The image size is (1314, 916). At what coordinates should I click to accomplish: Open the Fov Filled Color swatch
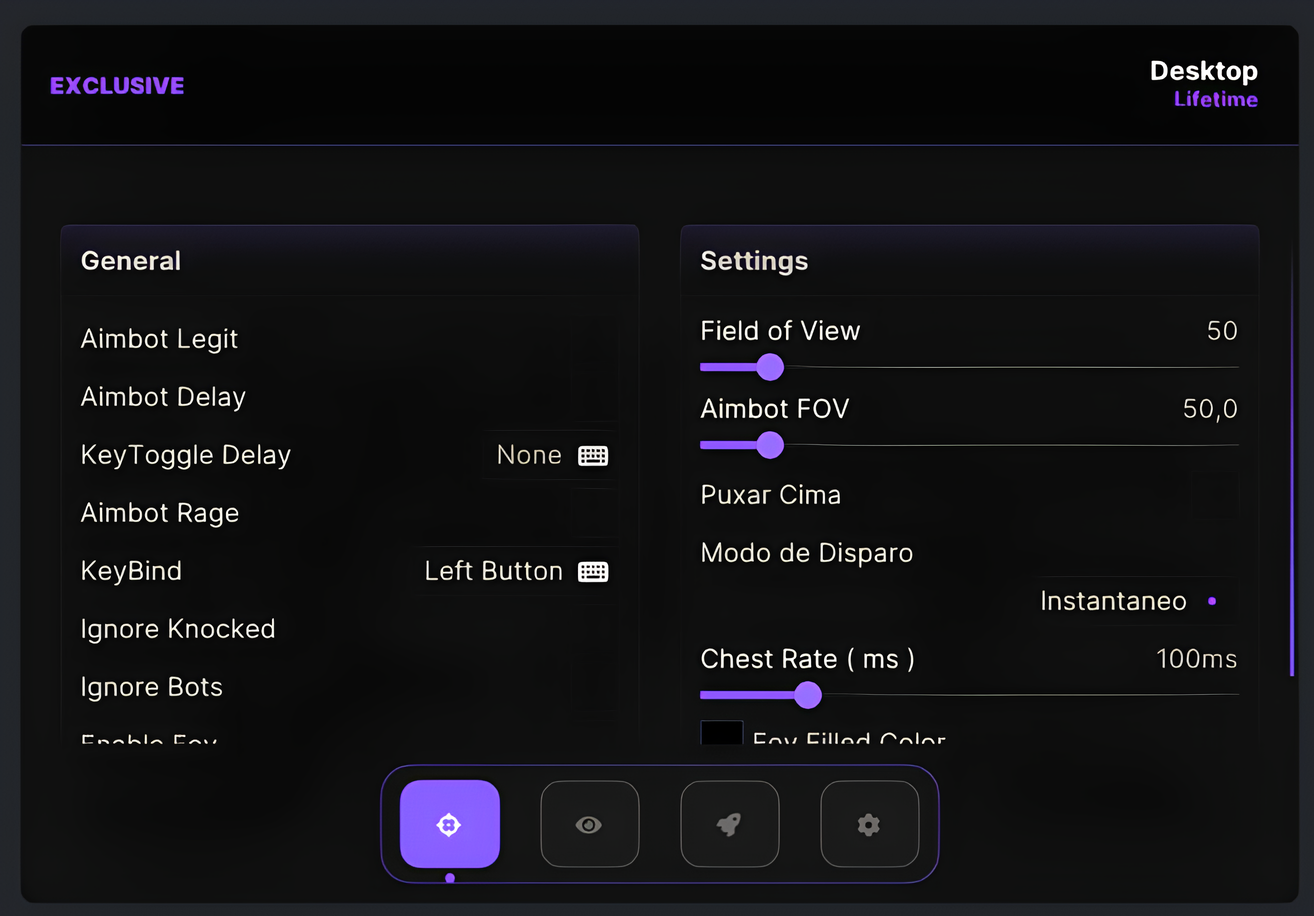click(x=721, y=733)
